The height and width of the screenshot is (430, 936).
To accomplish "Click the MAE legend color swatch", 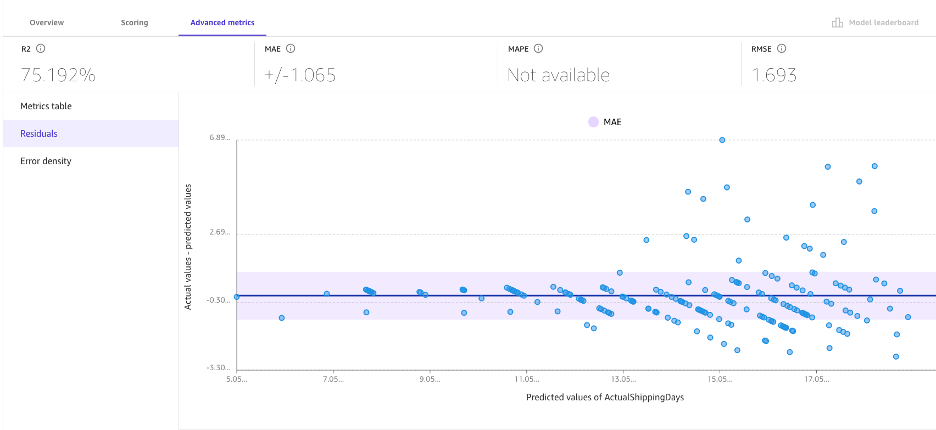I will 593,121.
